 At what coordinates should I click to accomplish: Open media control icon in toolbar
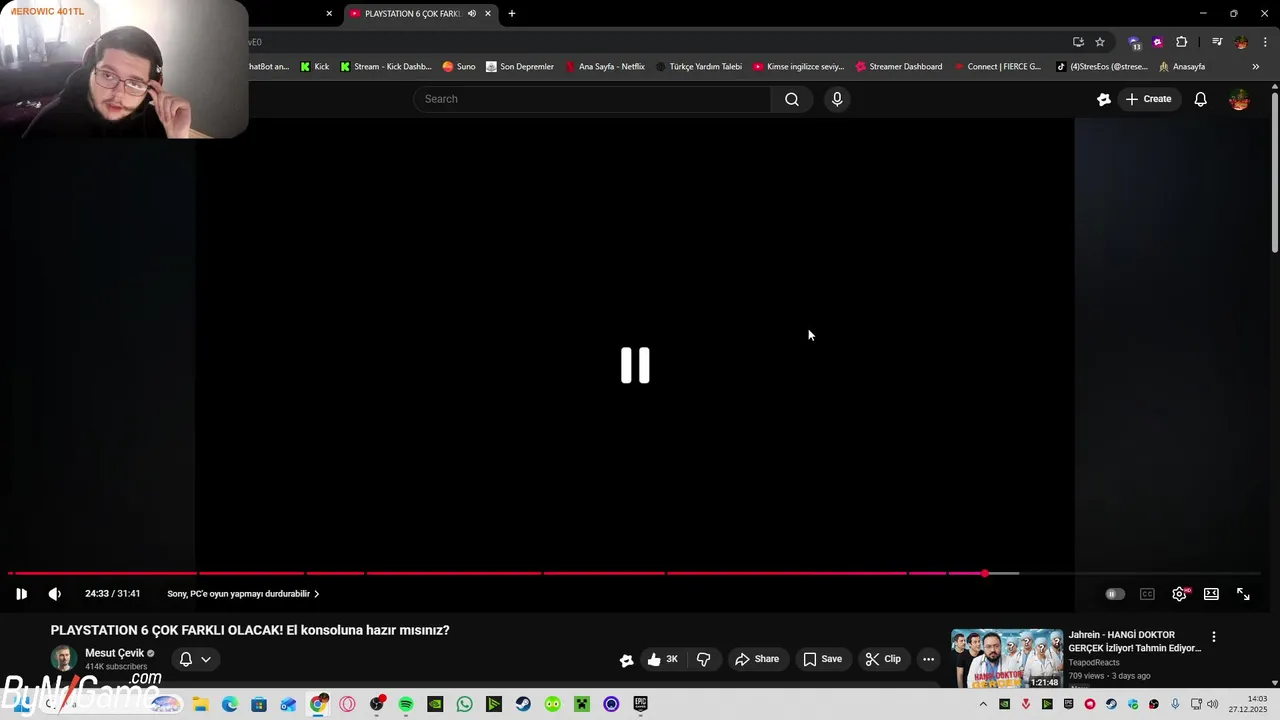pyautogui.click(x=1217, y=42)
